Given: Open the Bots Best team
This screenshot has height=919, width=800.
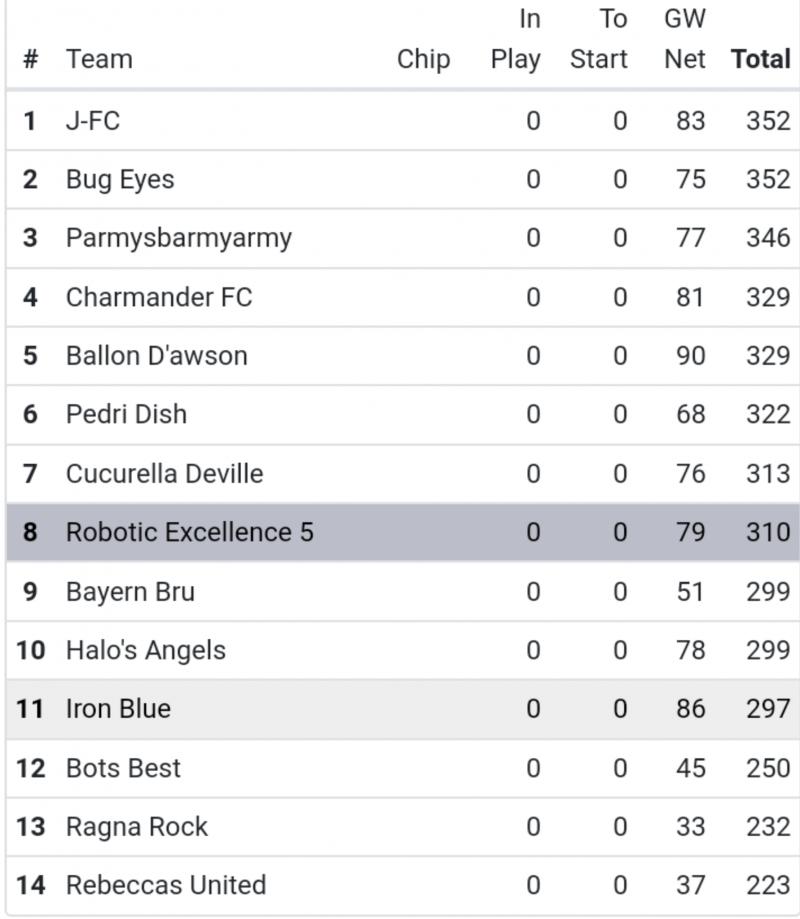Looking at the screenshot, I should pyautogui.click(x=123, y=768).
